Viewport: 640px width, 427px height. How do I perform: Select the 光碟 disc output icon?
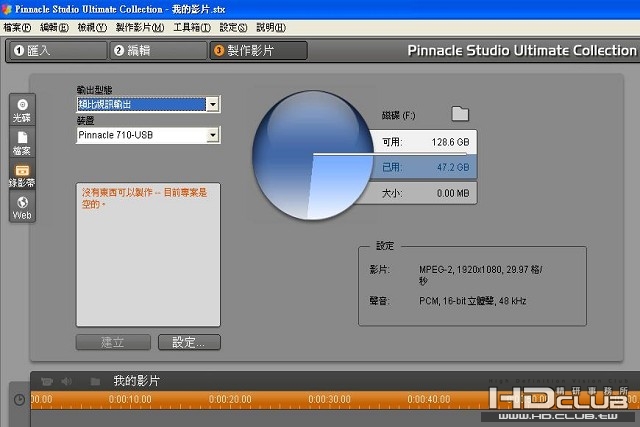pos(22,110)
